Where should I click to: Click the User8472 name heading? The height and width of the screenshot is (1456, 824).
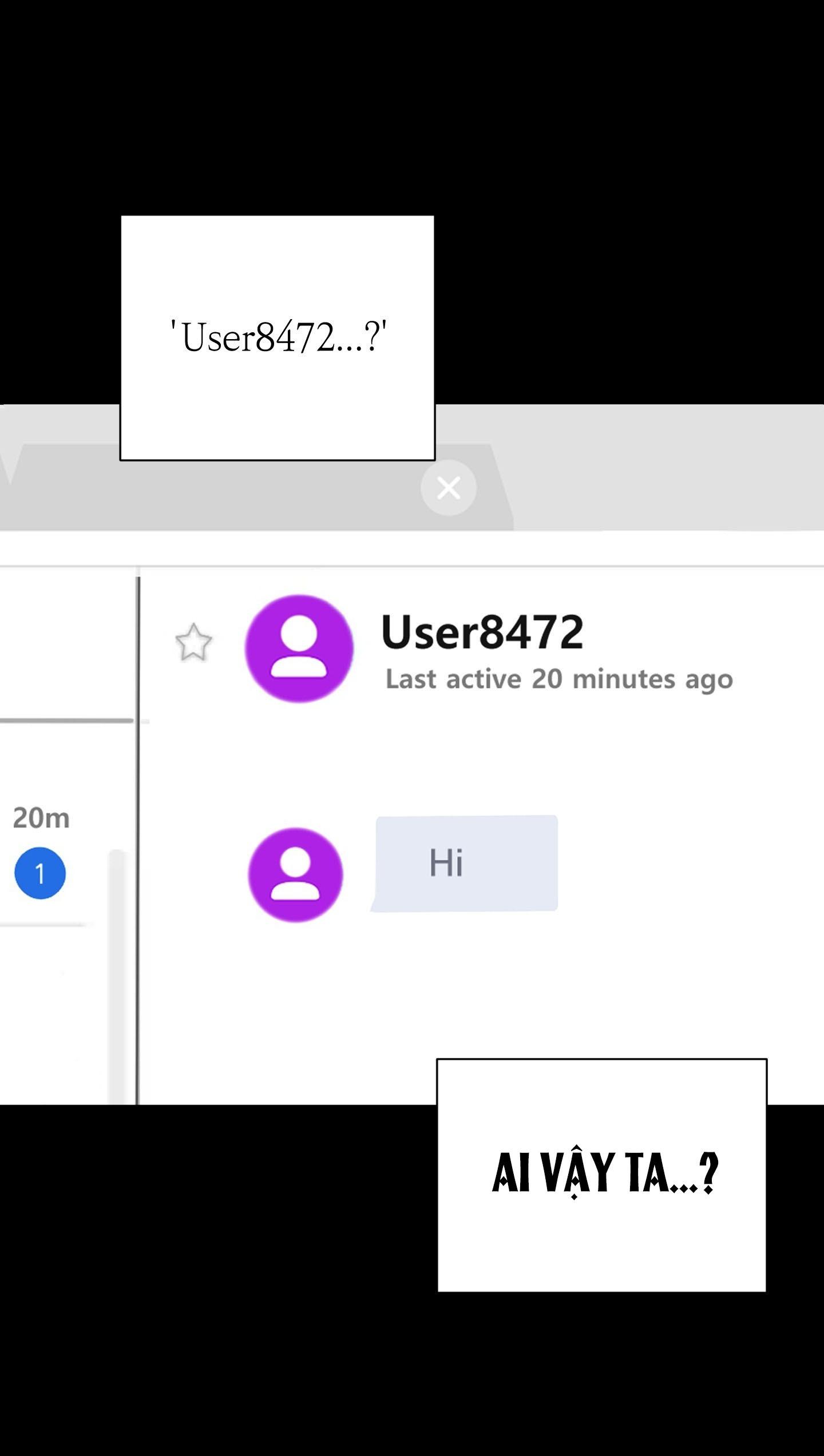(x=482, y=632)
